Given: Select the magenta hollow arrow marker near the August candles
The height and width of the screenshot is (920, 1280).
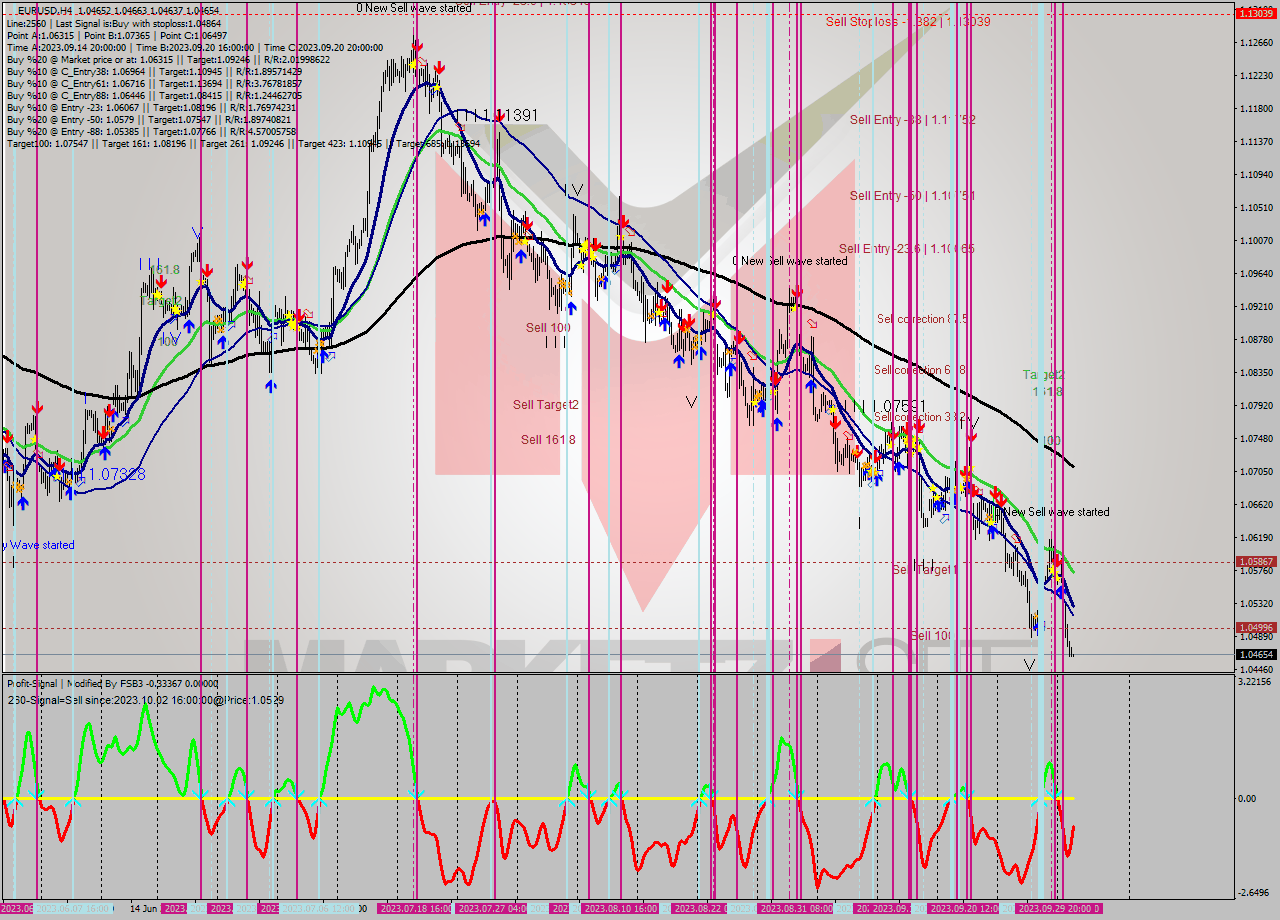Looking at the screenshot, I should pyautogui.click(x=811, y=322).
